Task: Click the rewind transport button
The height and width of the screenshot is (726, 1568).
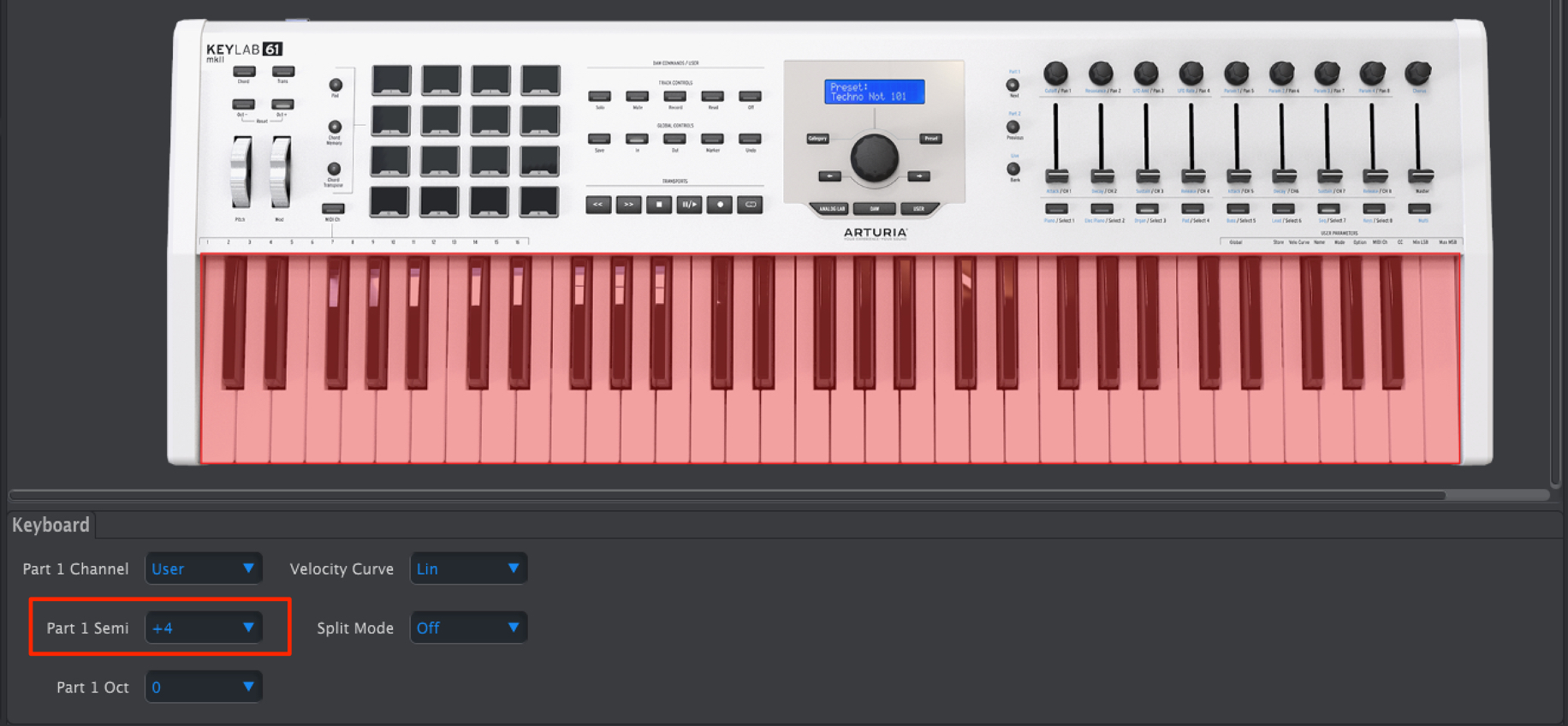Action: 598,205
